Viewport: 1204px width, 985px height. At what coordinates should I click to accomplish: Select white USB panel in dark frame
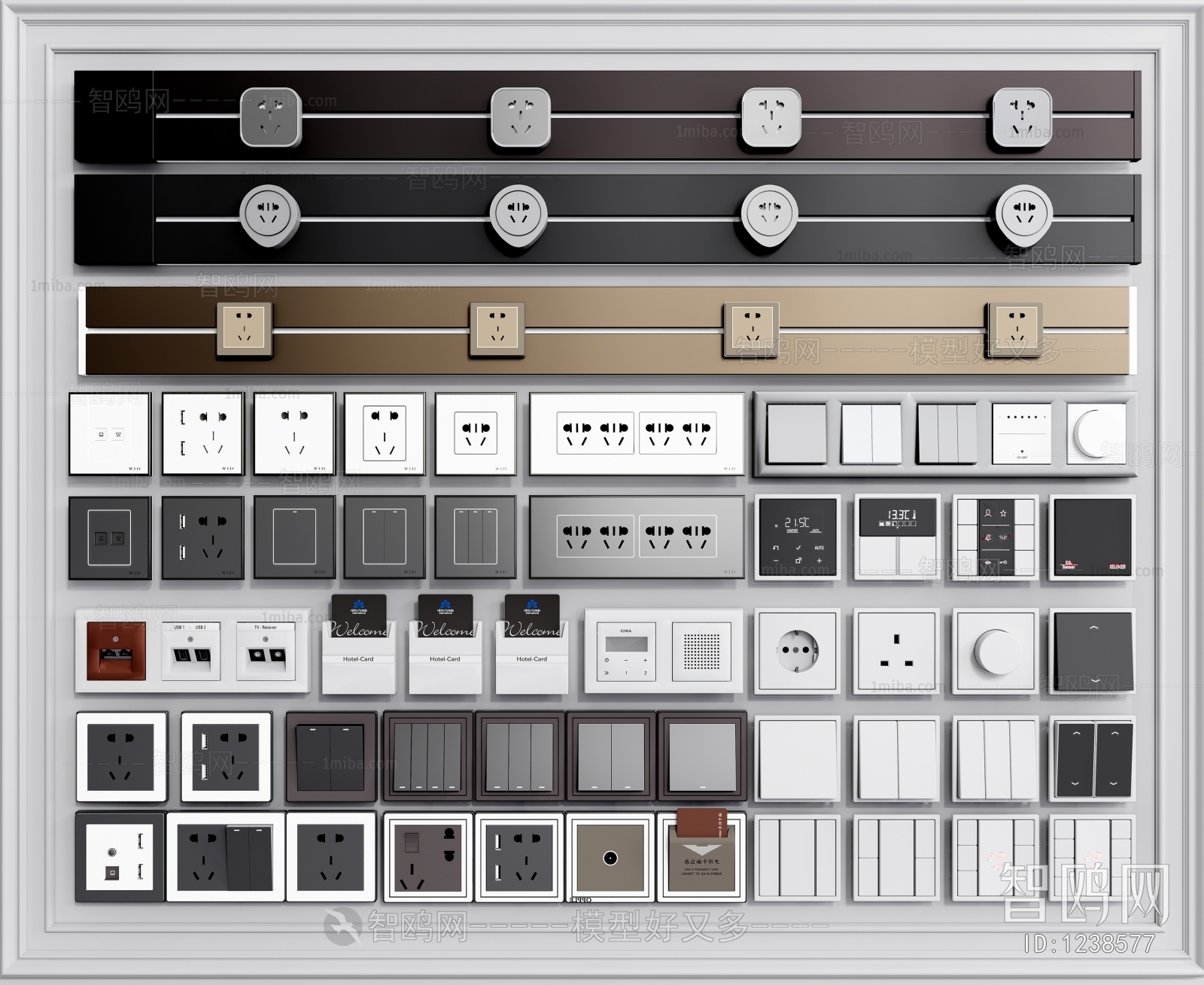click(x=120, y=857)
